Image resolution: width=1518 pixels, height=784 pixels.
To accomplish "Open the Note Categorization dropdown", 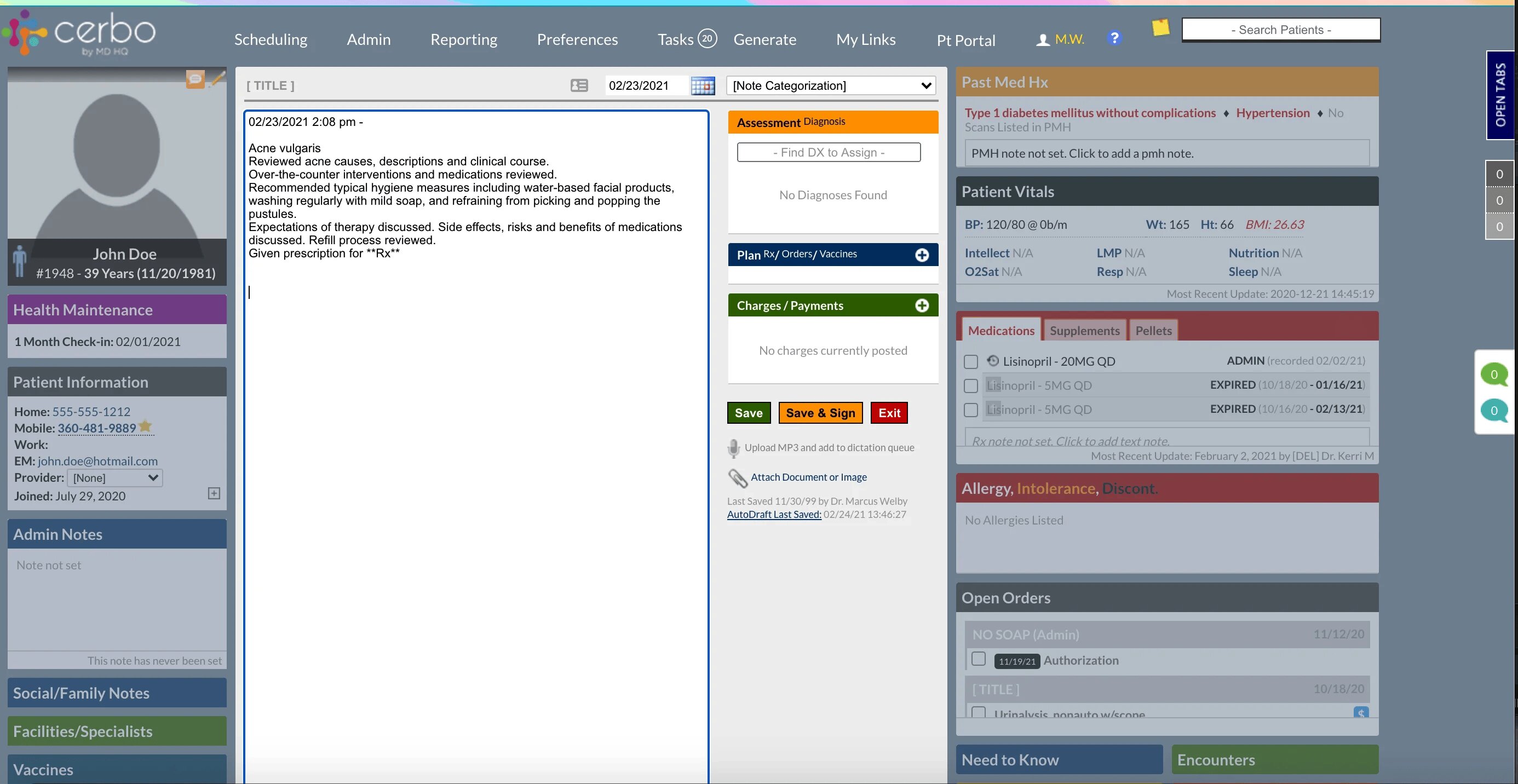I will pos(831,86).
